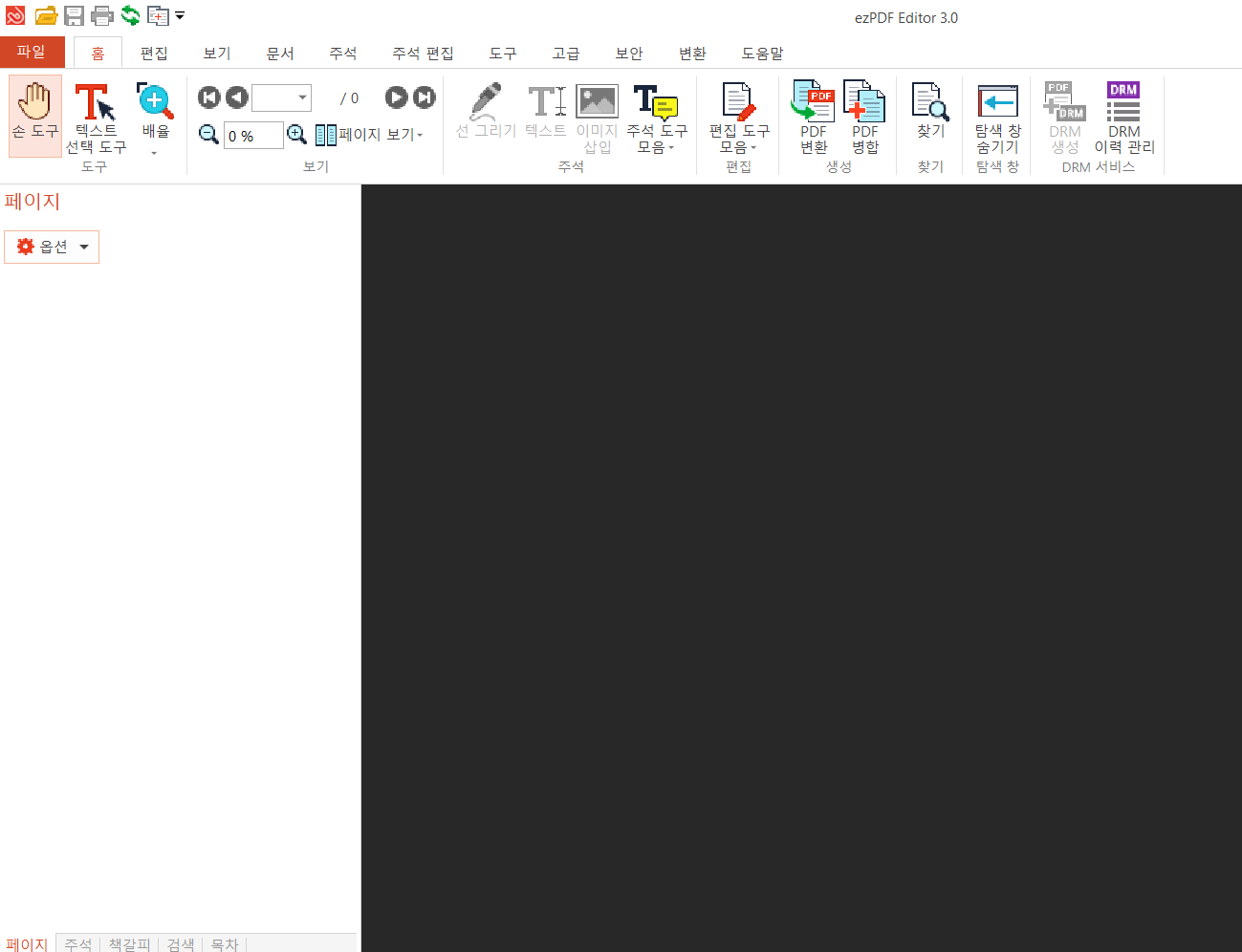
Task: Switch to the 도움말 ribbon tab
Action: (762, 54)
